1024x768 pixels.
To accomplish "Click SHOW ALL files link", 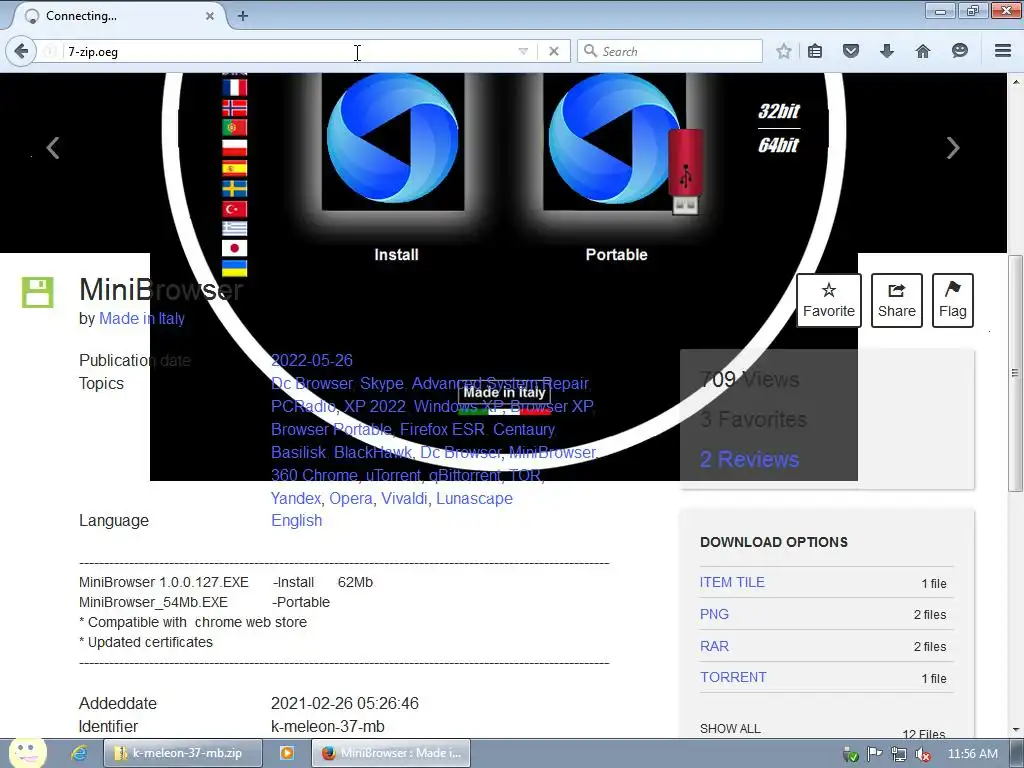I will click(730, 729).
